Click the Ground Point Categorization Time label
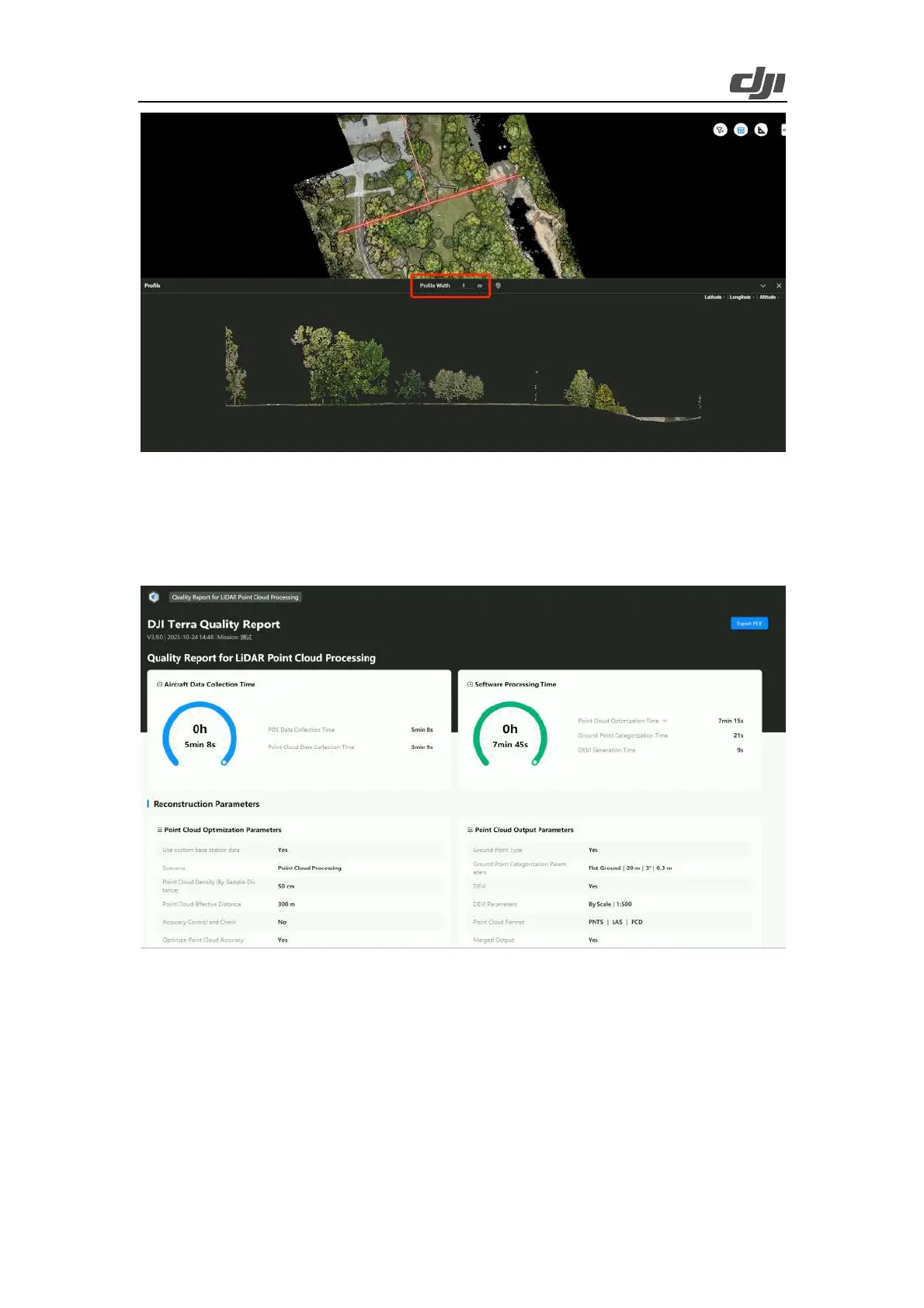 tap(623, 736)
